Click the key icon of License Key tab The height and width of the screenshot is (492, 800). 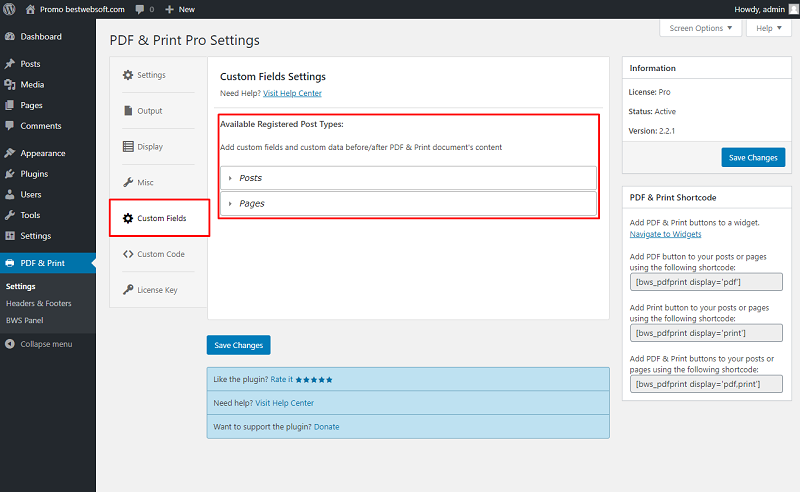(128, 289)
